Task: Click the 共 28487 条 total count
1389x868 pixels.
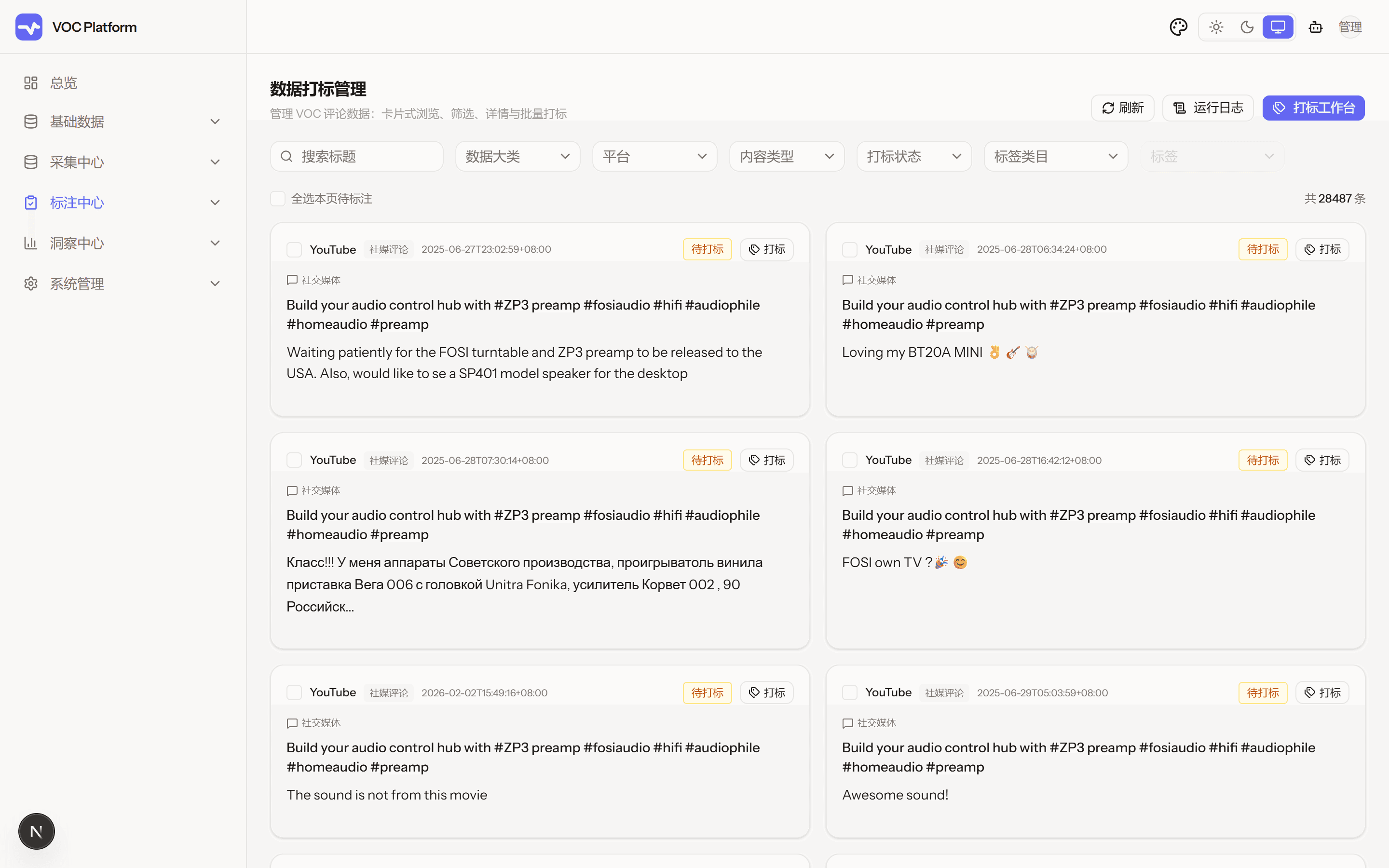Action: (x=1335, y=199)
